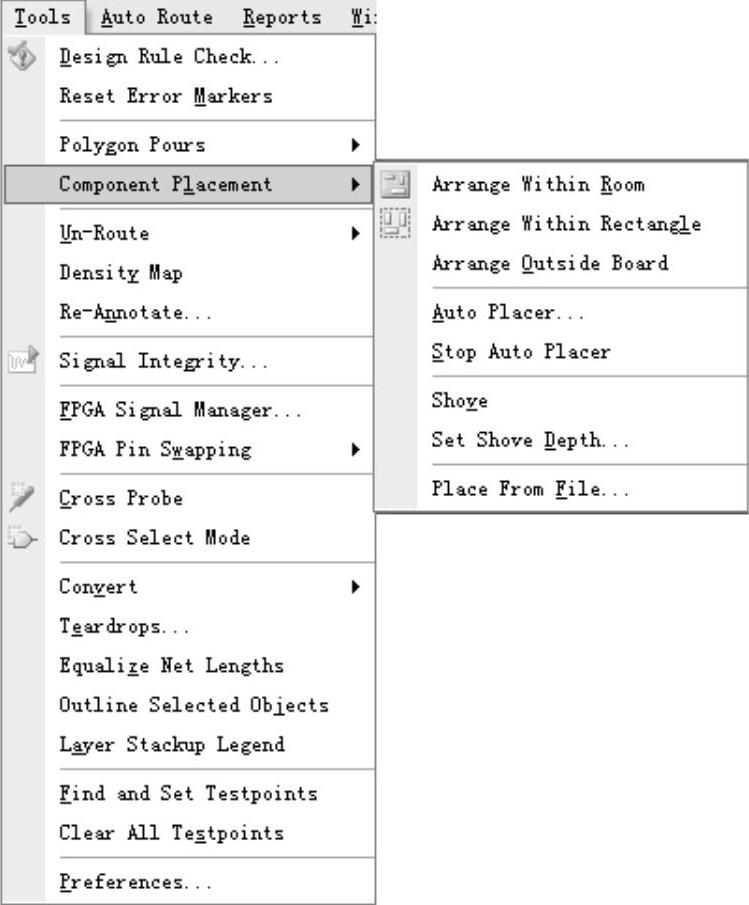Click the Design Rule Check icon
Image resolution: width=749 pixels, height=905 pixels.
click(21, 57)
